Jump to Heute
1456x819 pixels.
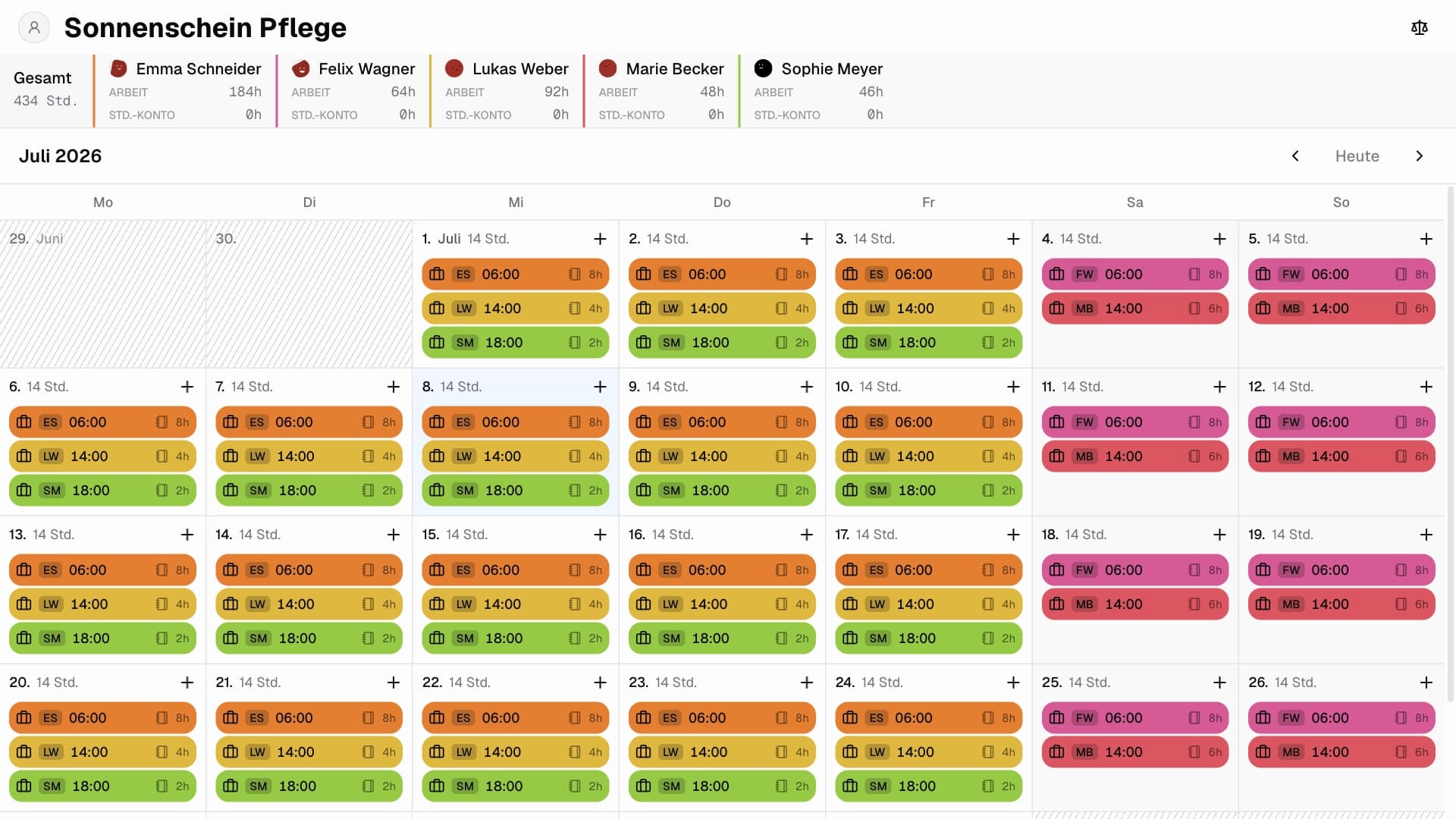pos(1357,155)
